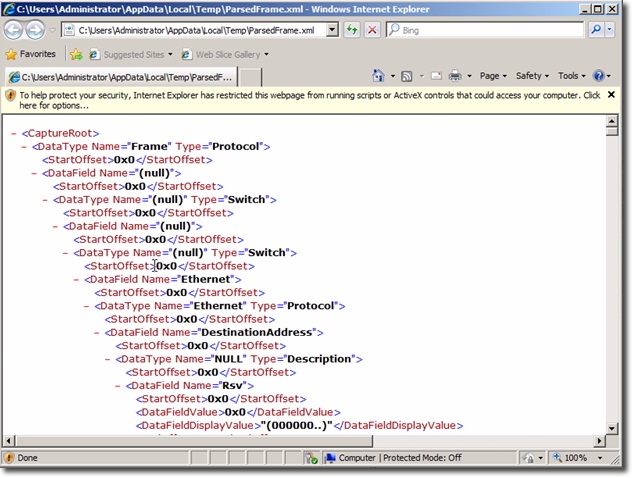The image size is (633, 478).
Task: Go forward with the Forward arrow button
Action: (x=35, y=30)
